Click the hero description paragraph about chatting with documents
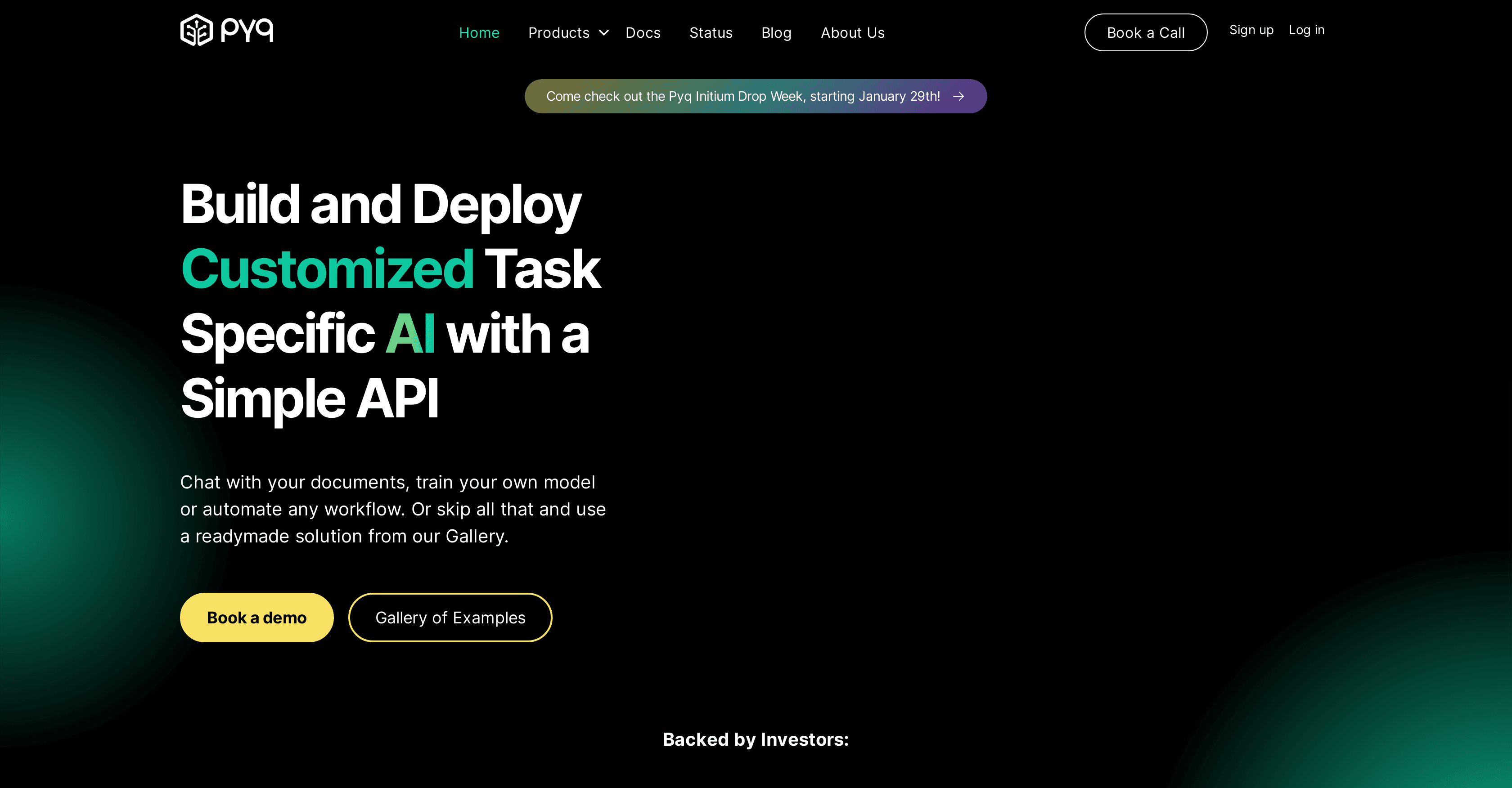 pos(393,509)
